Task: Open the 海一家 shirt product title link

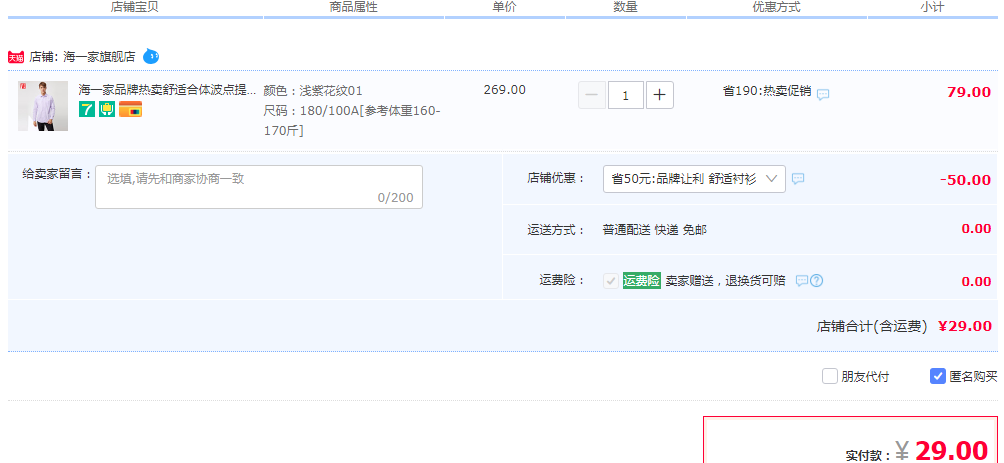Action: (167, 90)
